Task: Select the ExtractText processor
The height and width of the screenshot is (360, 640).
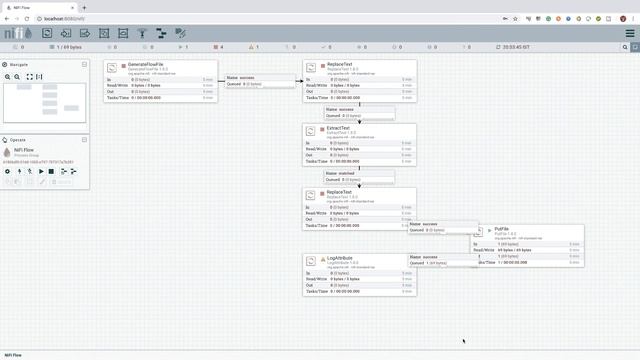Action: pyautogui.click(x=359, y=145)
